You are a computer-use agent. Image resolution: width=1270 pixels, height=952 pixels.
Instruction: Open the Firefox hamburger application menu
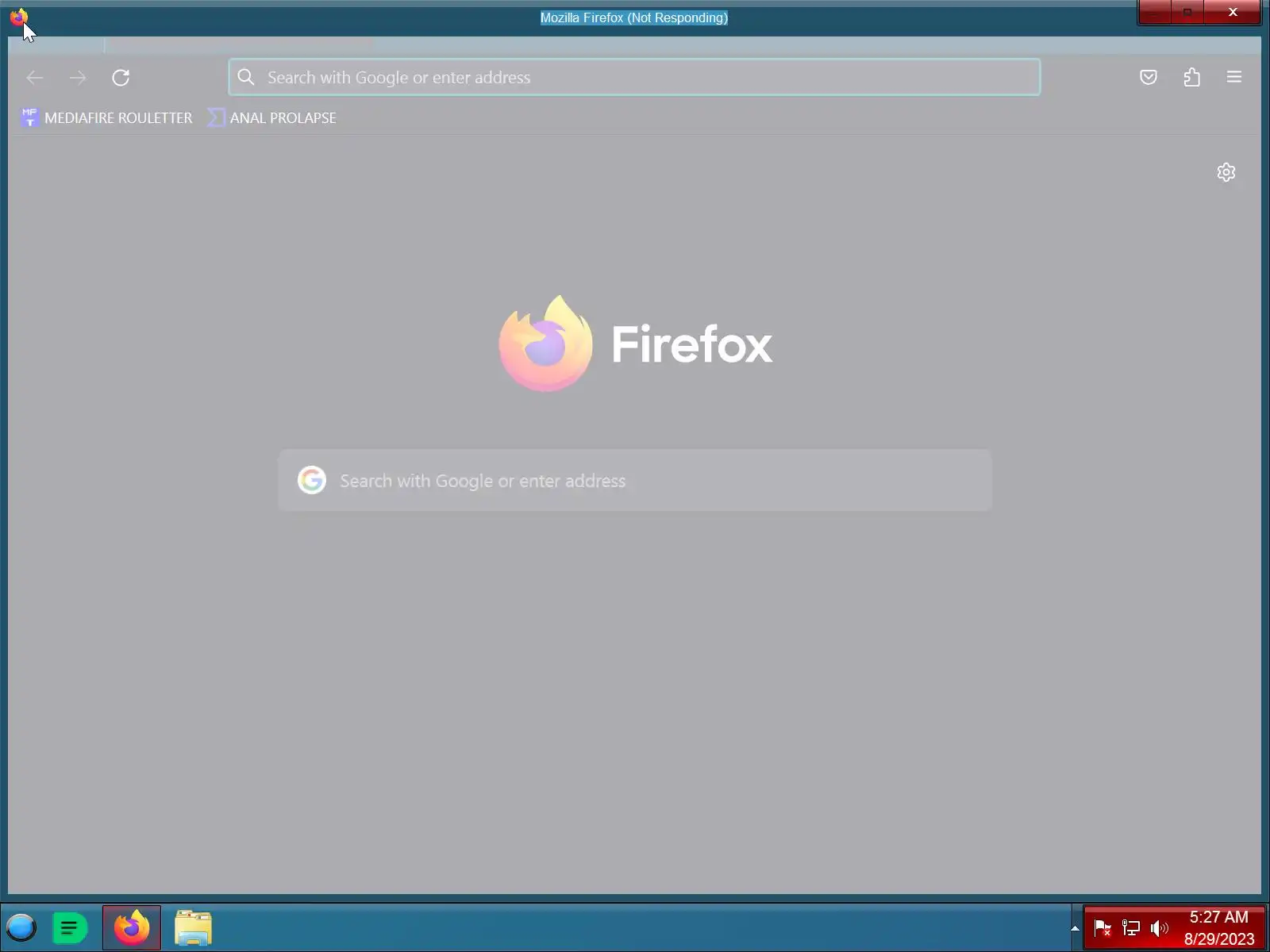pyautogui.click(x=1234, y=77)
